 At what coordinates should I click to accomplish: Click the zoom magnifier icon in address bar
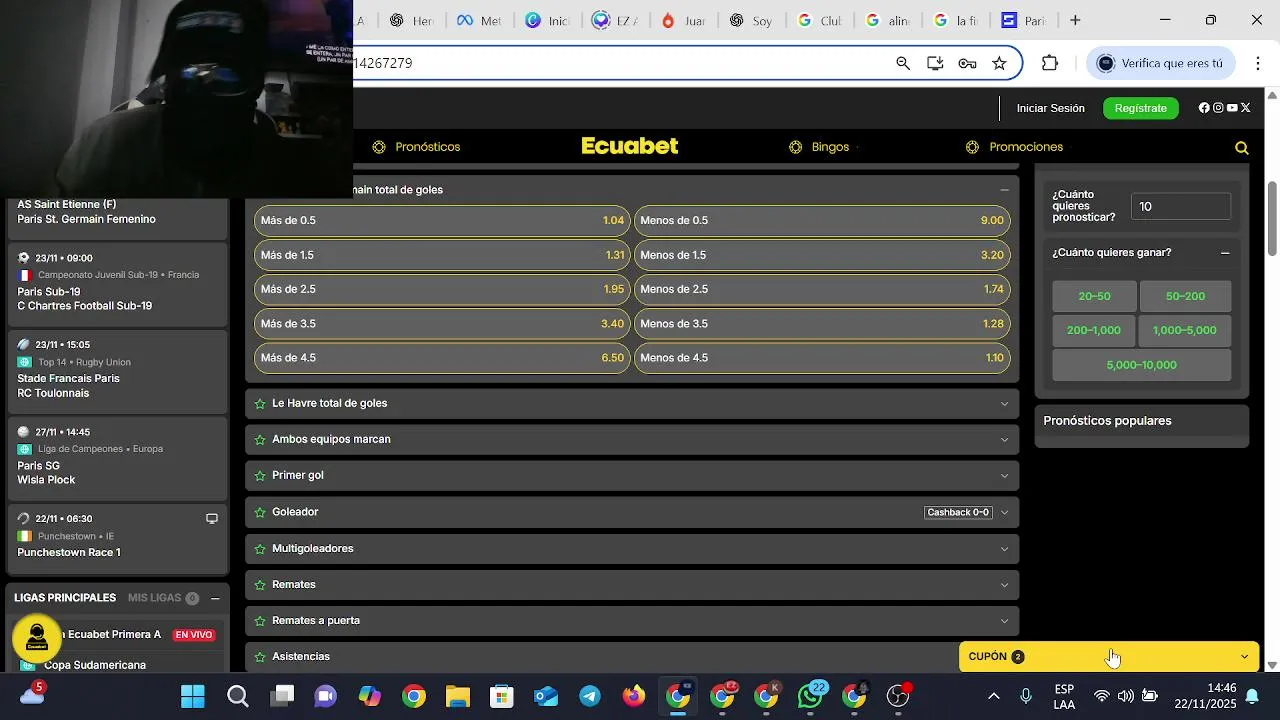pos(903,63)
